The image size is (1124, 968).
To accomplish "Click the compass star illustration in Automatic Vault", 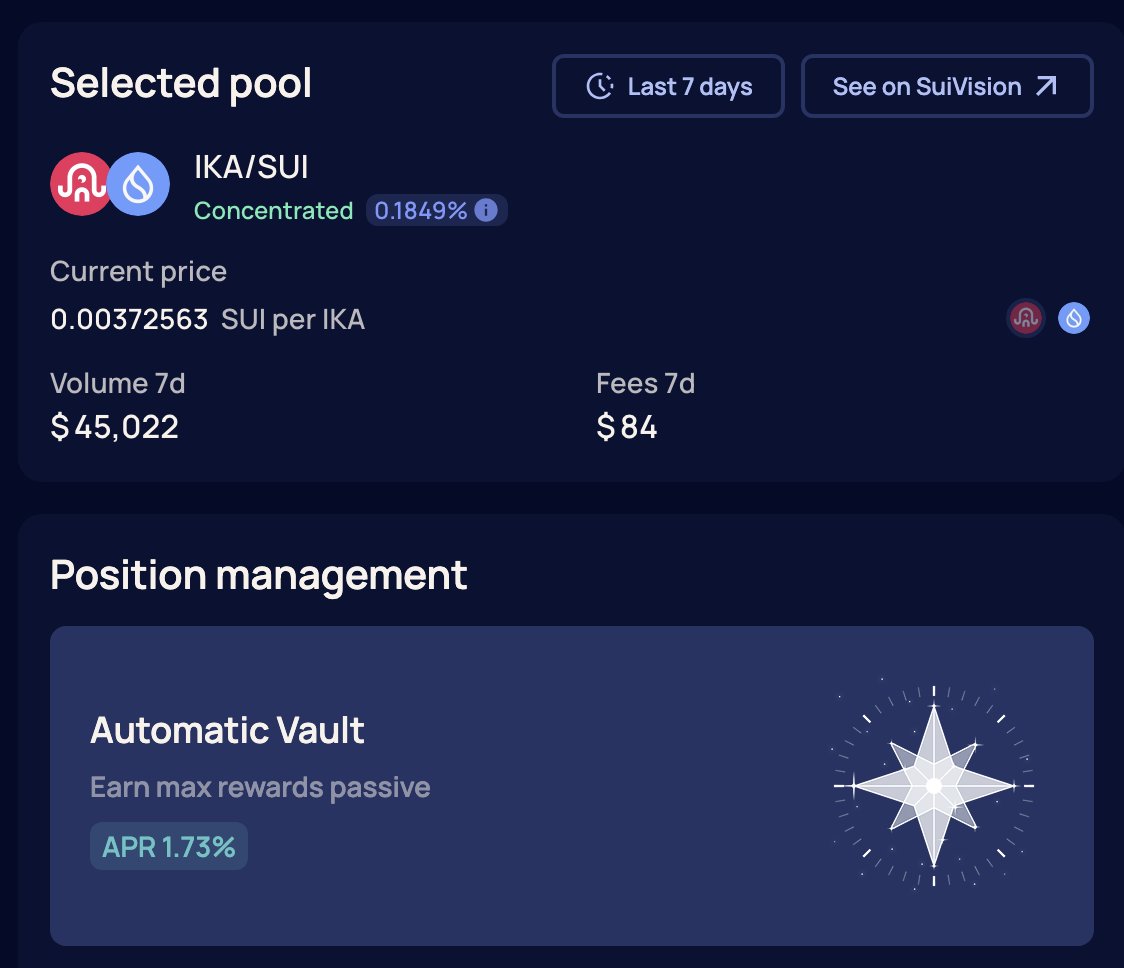I will tap(933, 786).
